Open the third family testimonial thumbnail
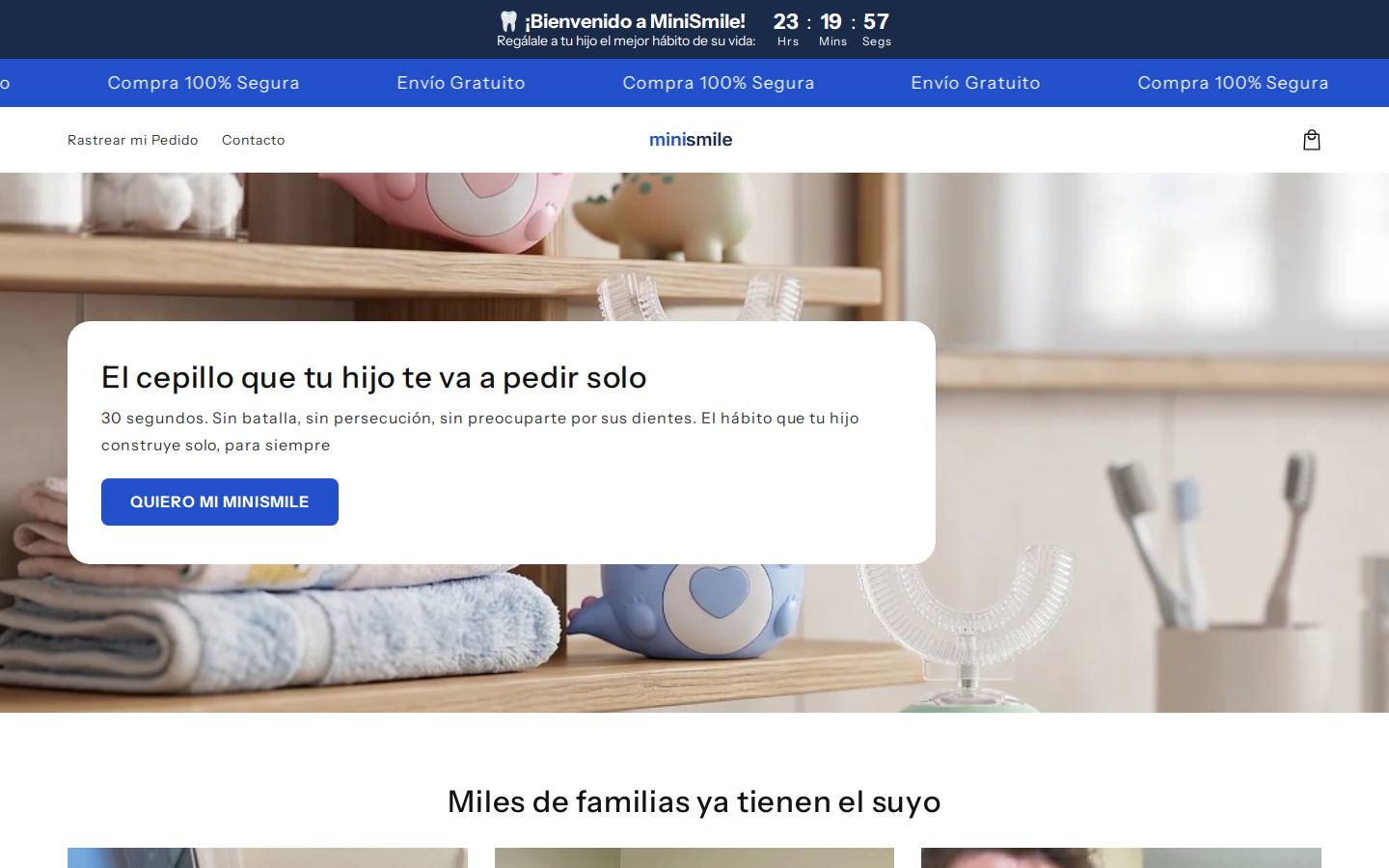The image size is (1389, 868). (1121, 857)
